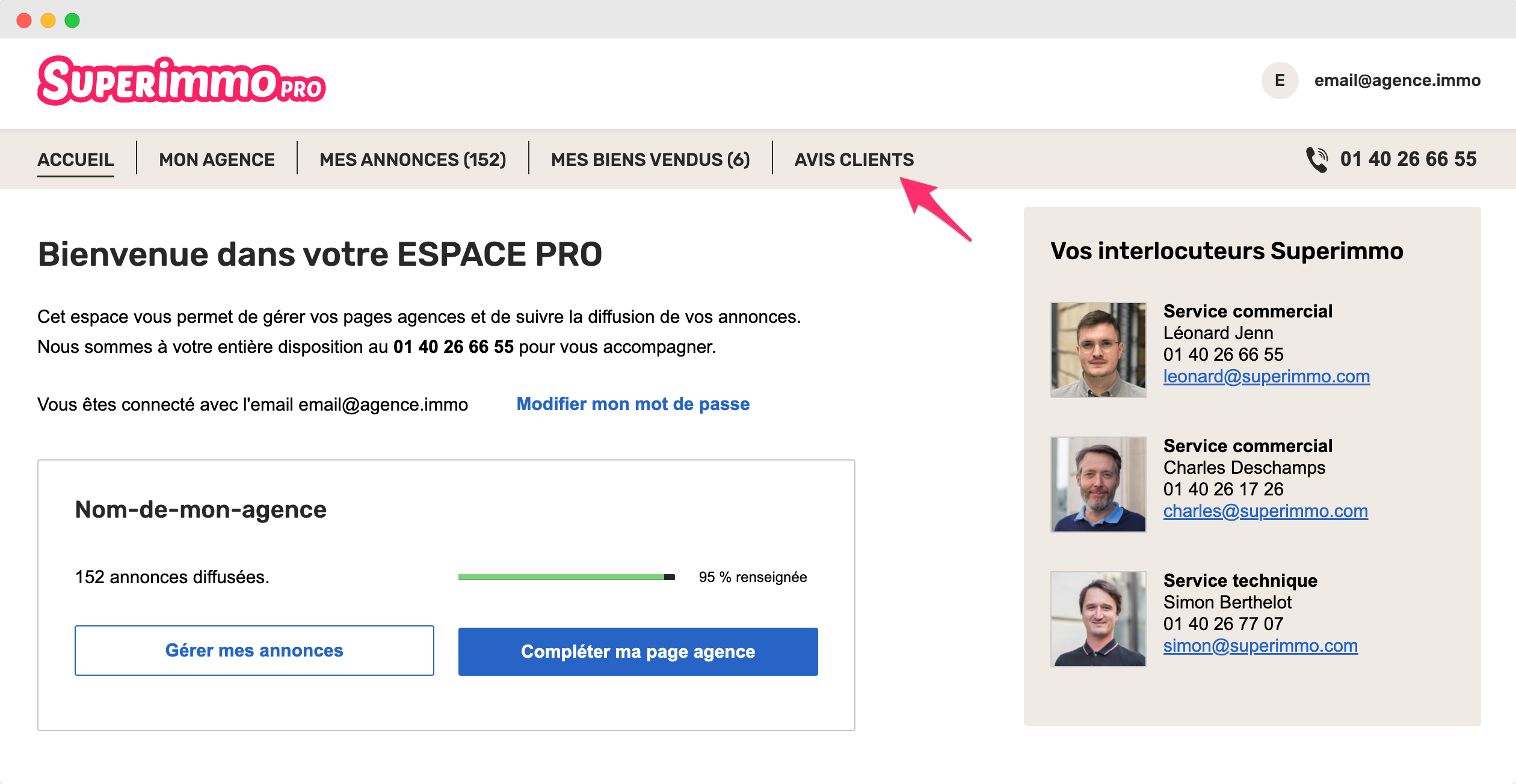Click Modifier mon mot de passe link
The image size is (1516, 784).
click(633, 404)
